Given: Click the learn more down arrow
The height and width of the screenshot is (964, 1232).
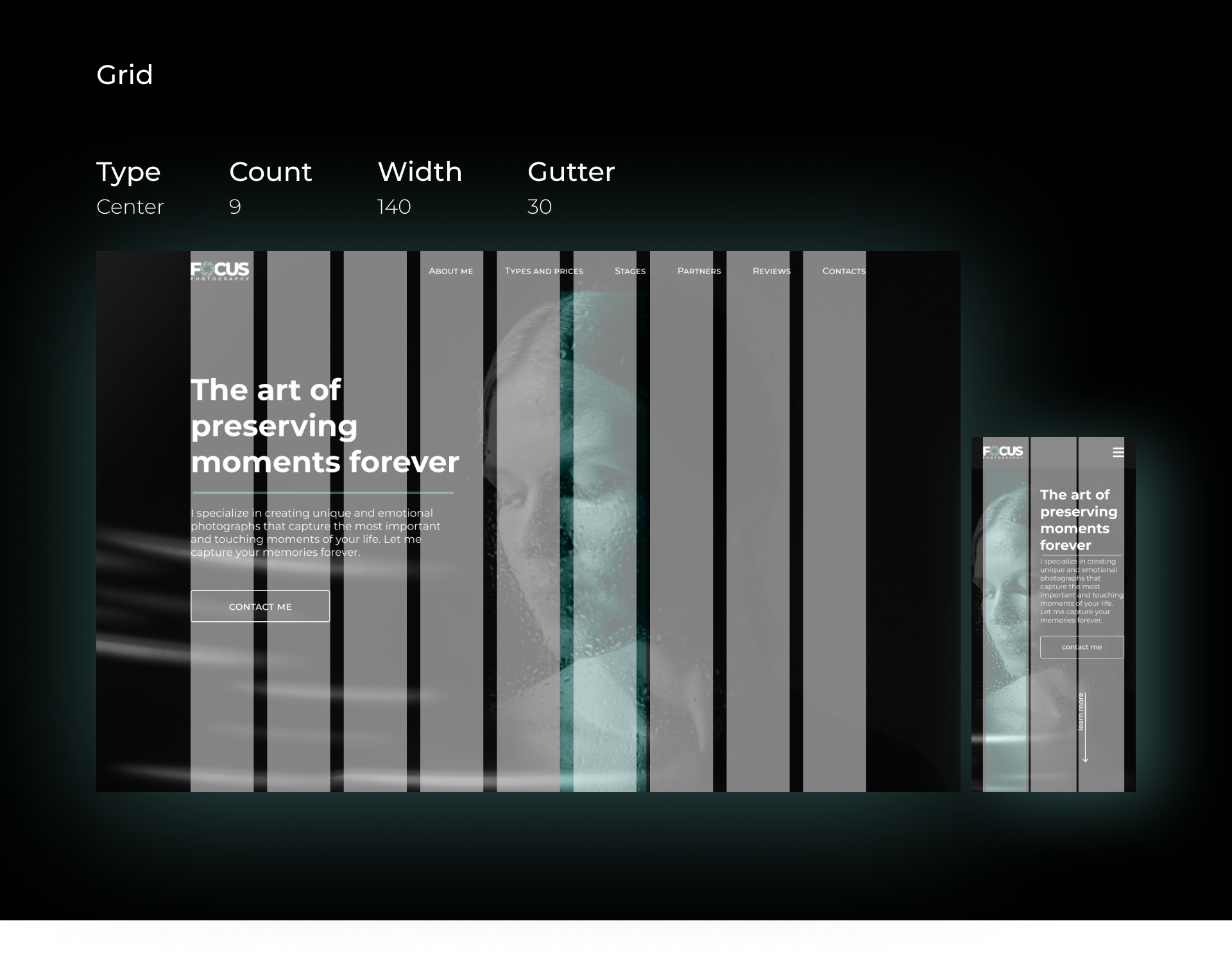Looking at the screenshot, I should tap(1085, 728).
